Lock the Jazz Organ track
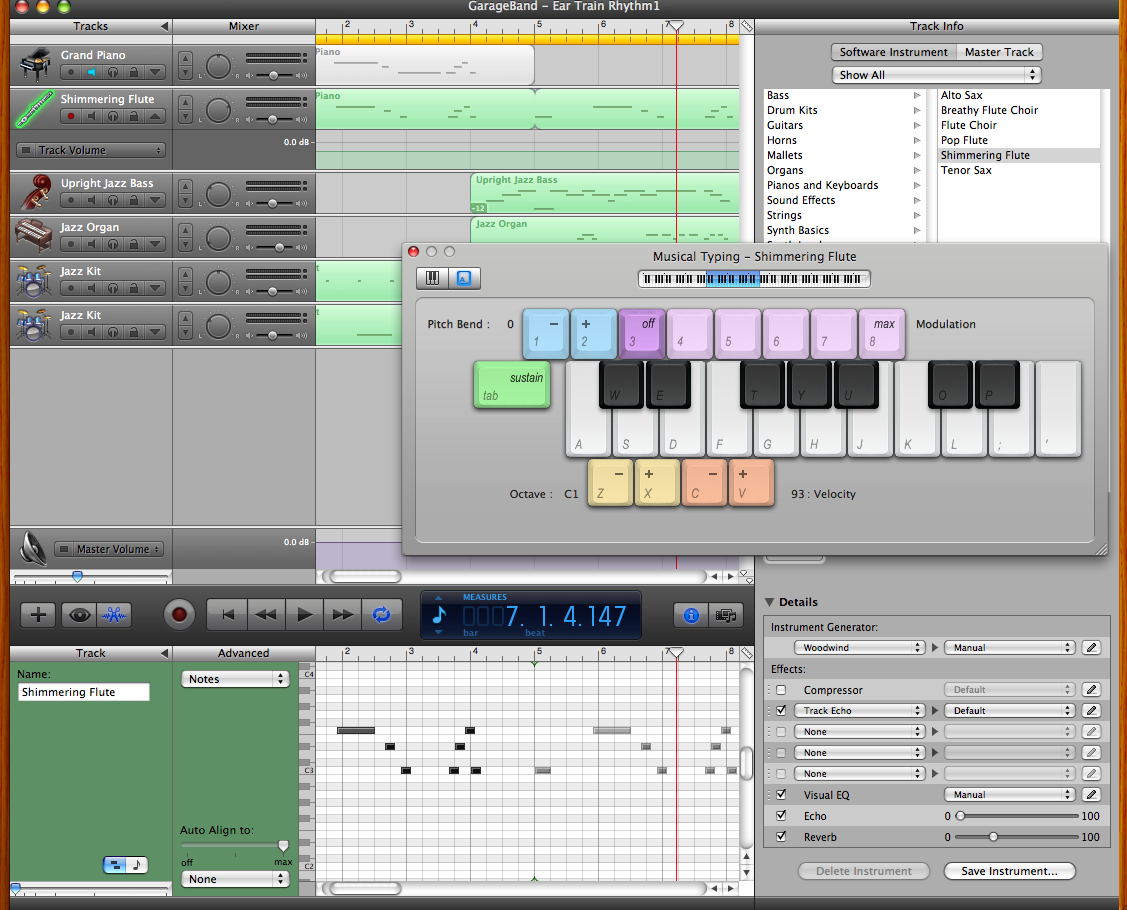 [134, 244]
